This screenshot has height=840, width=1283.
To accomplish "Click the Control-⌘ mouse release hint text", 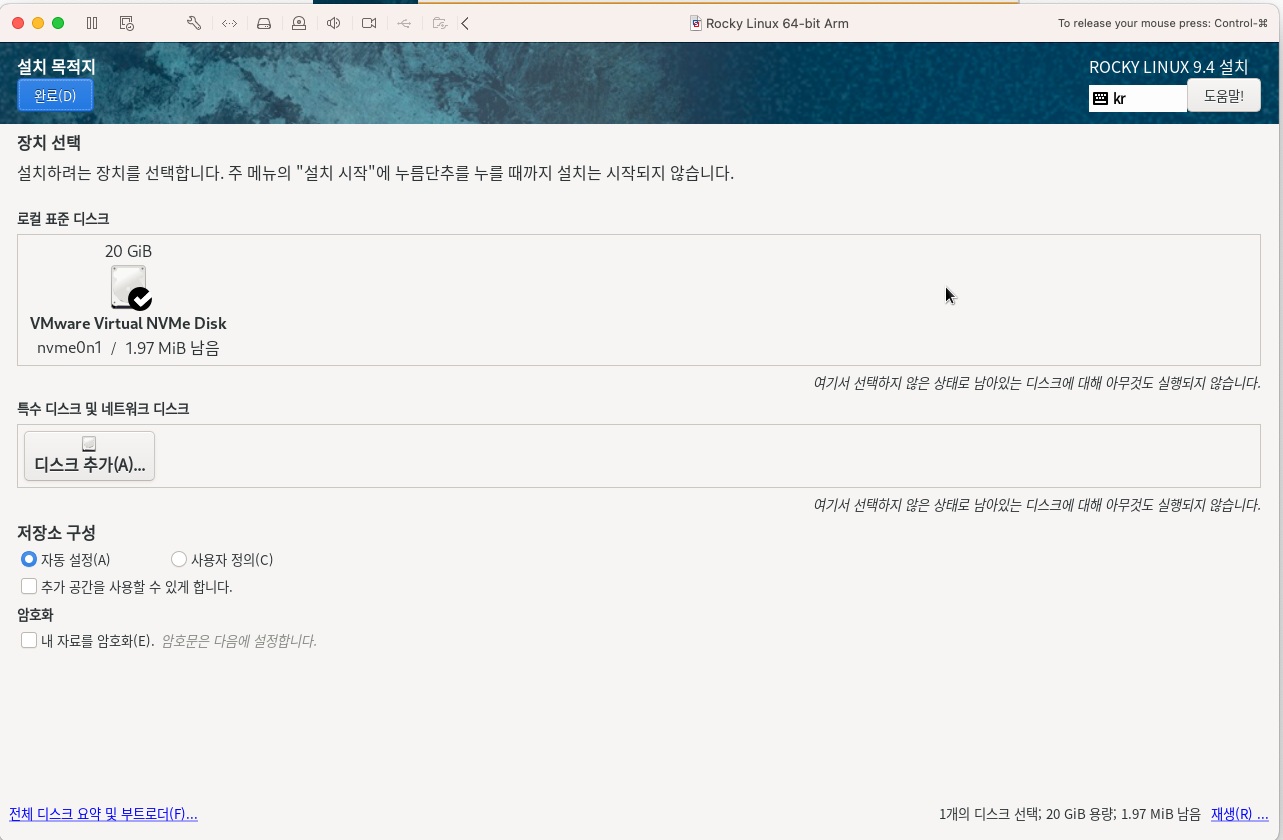I will (1163, 23).
